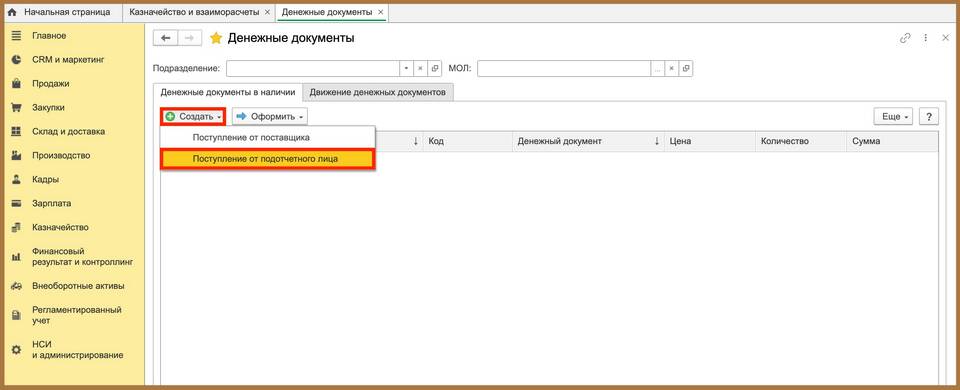The width and height of the screenshot is (960, 390).
Task: Expand the Подразделение dropdown arrow
Action: click(x=407, y=69)
